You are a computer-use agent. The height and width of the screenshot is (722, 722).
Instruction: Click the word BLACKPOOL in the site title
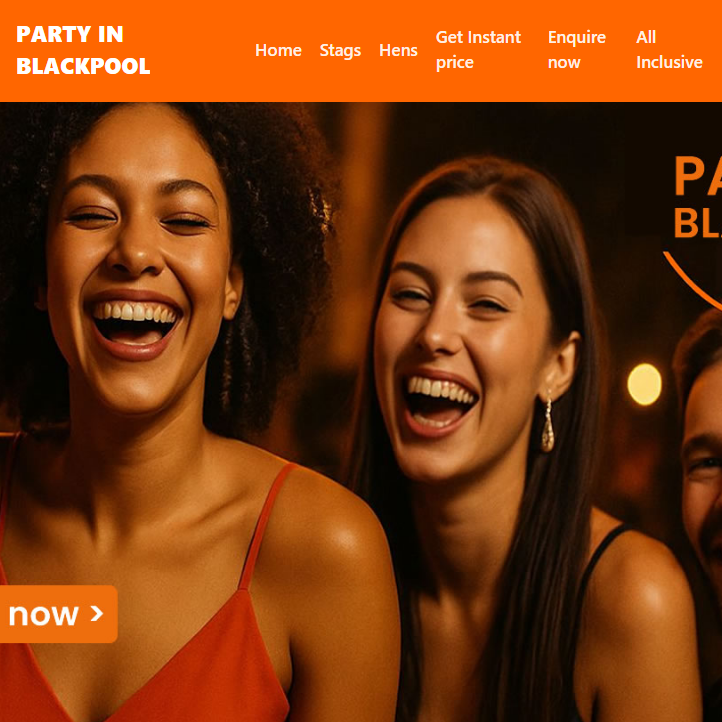83,66
